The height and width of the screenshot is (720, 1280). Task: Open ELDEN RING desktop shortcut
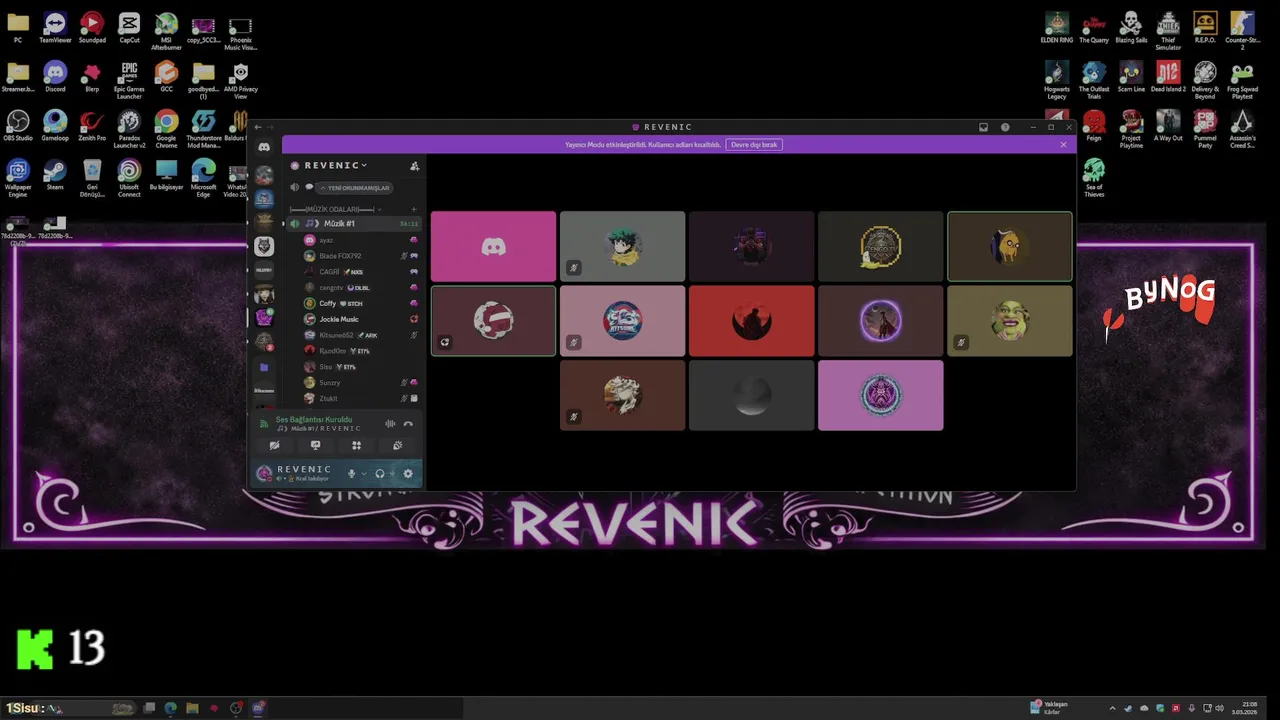(x=1057, y=28)
